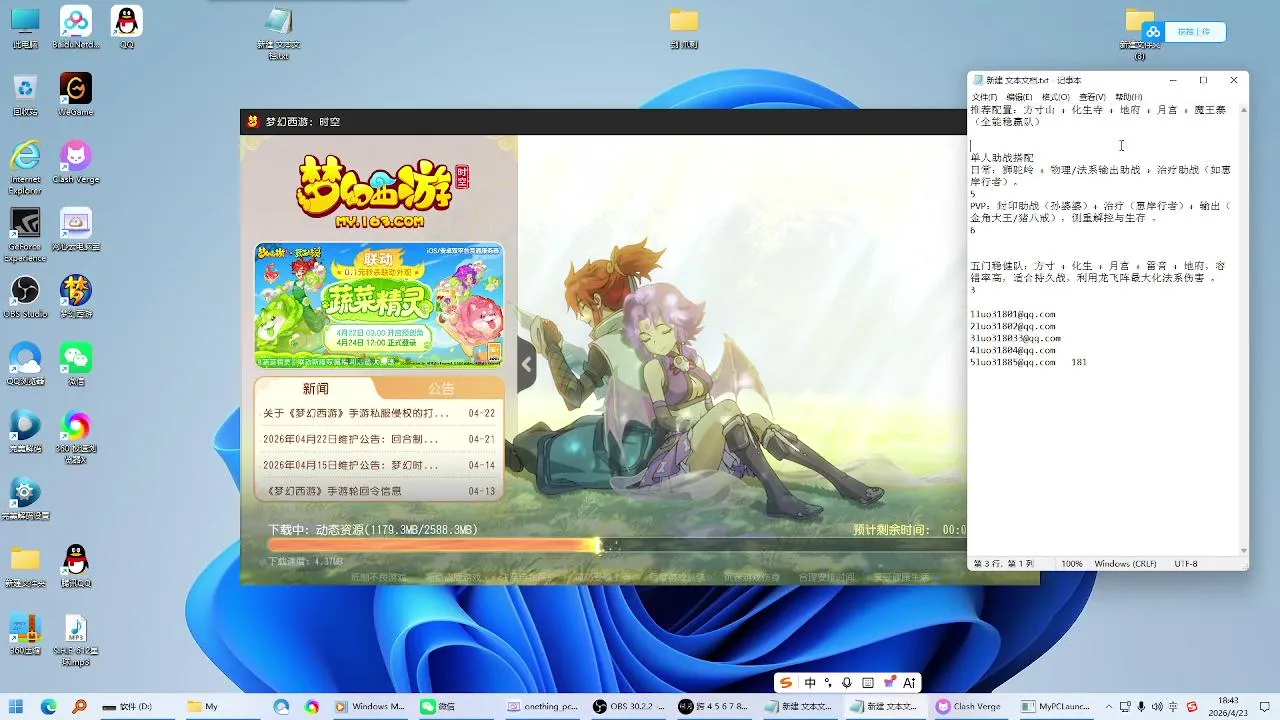Screen dimensions: 1280x720
Task: Open the QQ desktop shortcut
Action: pos(126,27)
